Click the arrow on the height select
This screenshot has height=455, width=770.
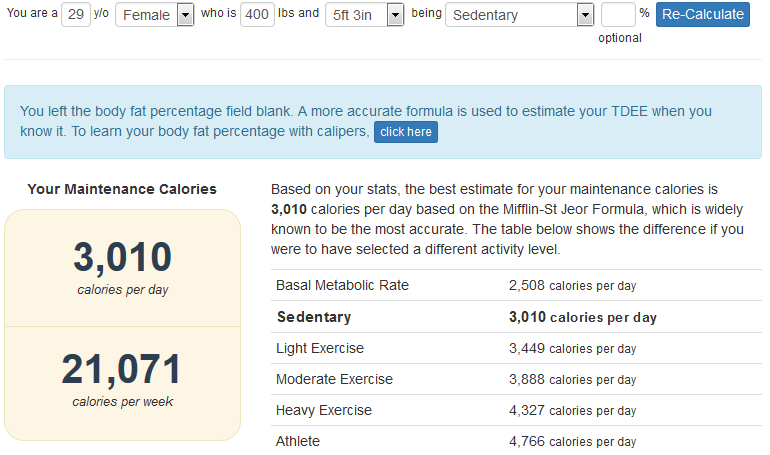pos(395,15)
